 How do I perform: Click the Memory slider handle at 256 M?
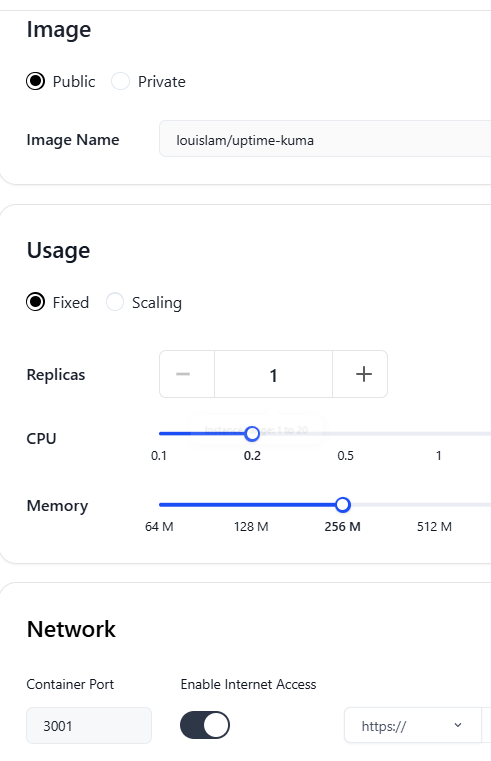coord(343,505)
